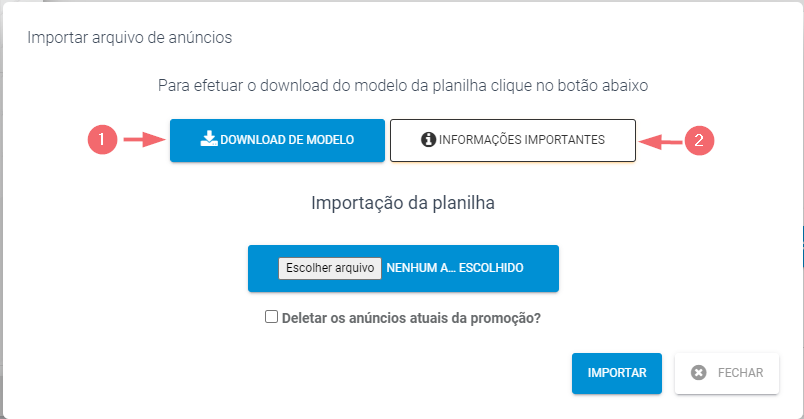
Task: Click the X icon inside FECHAR button
Action: [698, 373]
